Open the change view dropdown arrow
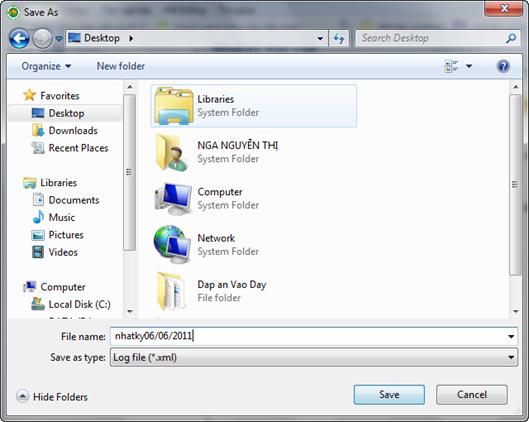529x422 pixels. click(x=469, y=66)
